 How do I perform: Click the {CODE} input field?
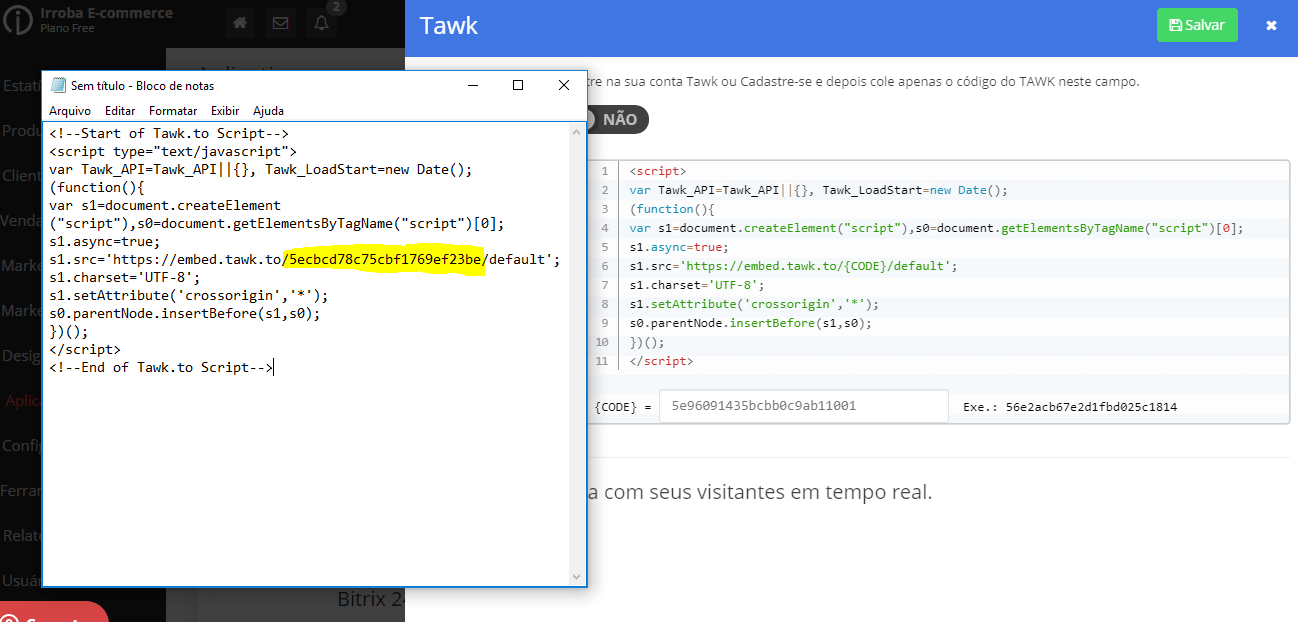(804, 406)
